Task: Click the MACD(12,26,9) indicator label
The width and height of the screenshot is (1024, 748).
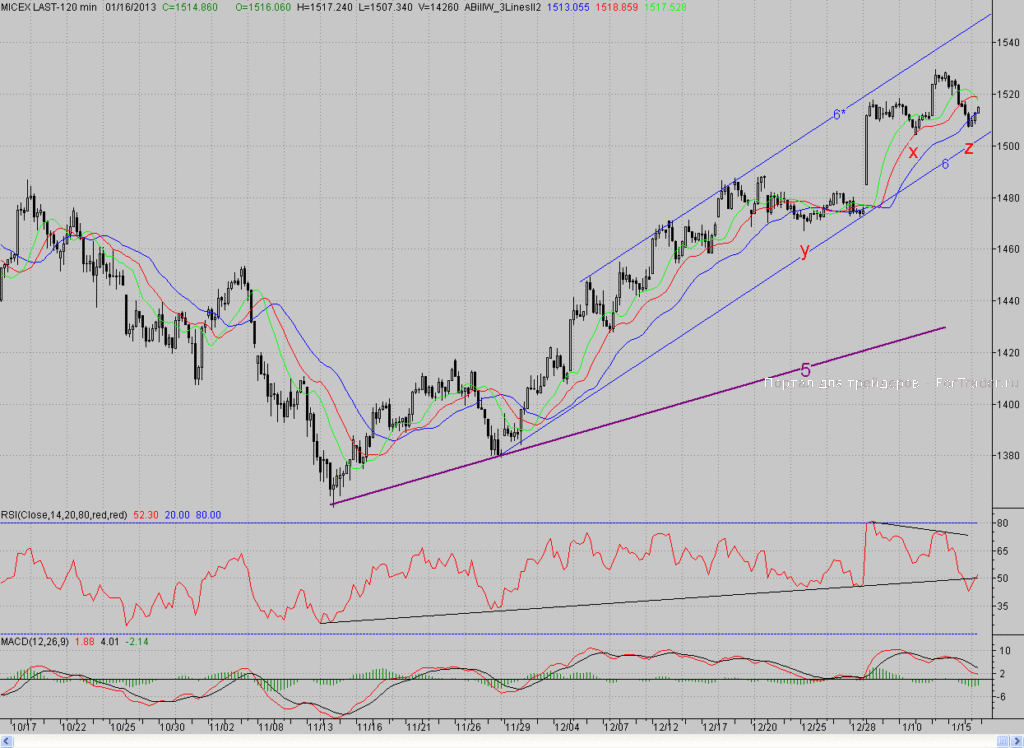Action: (x=35, y=642)
